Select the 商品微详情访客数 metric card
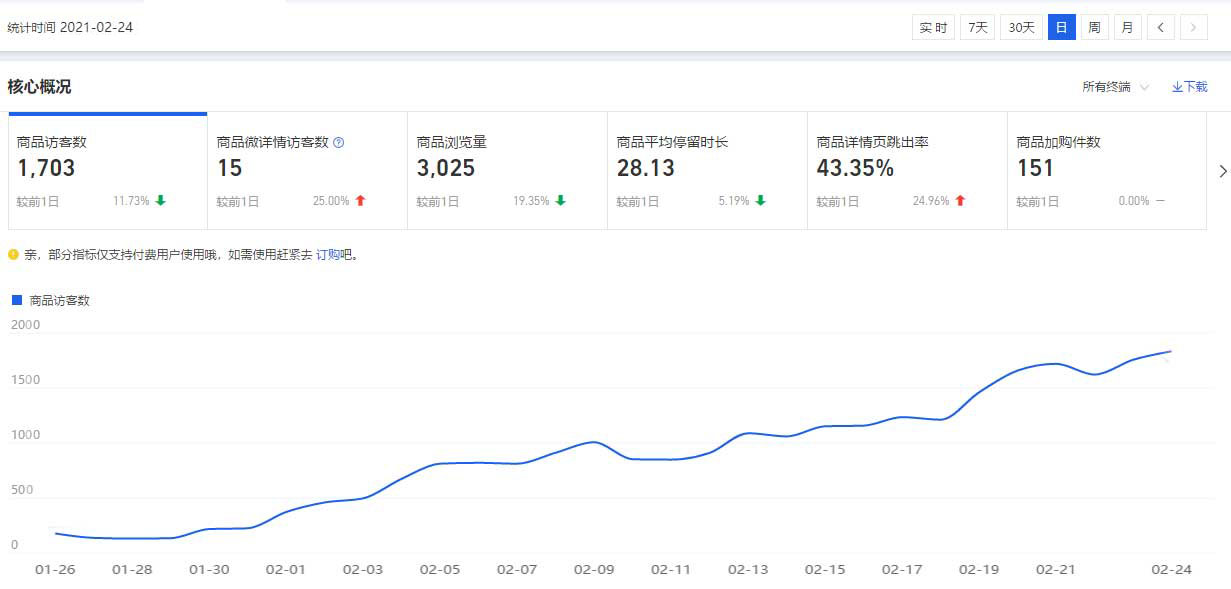Screen dimensions: 1231x589 tap(308, 171)
